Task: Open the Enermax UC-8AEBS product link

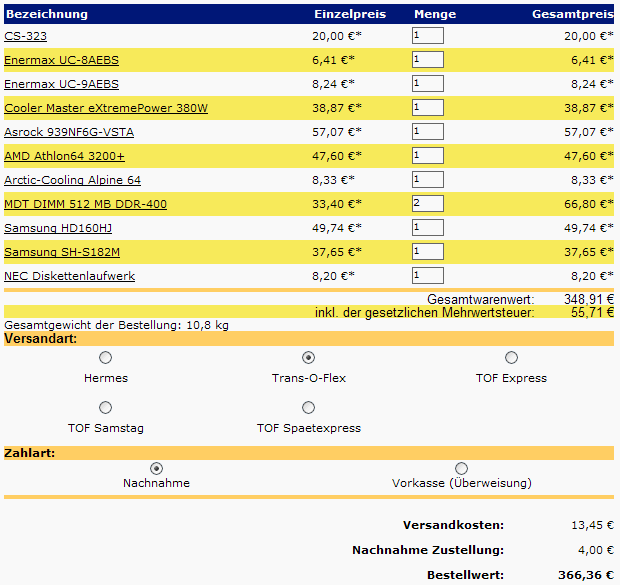Action: (x=61, y=60)
